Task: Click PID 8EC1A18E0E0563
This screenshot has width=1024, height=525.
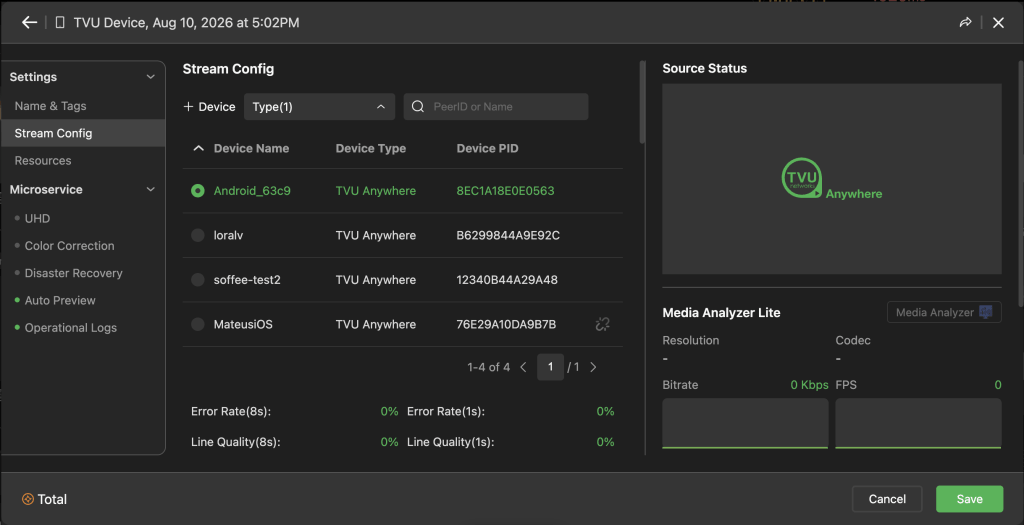Action: click(505, 191)
